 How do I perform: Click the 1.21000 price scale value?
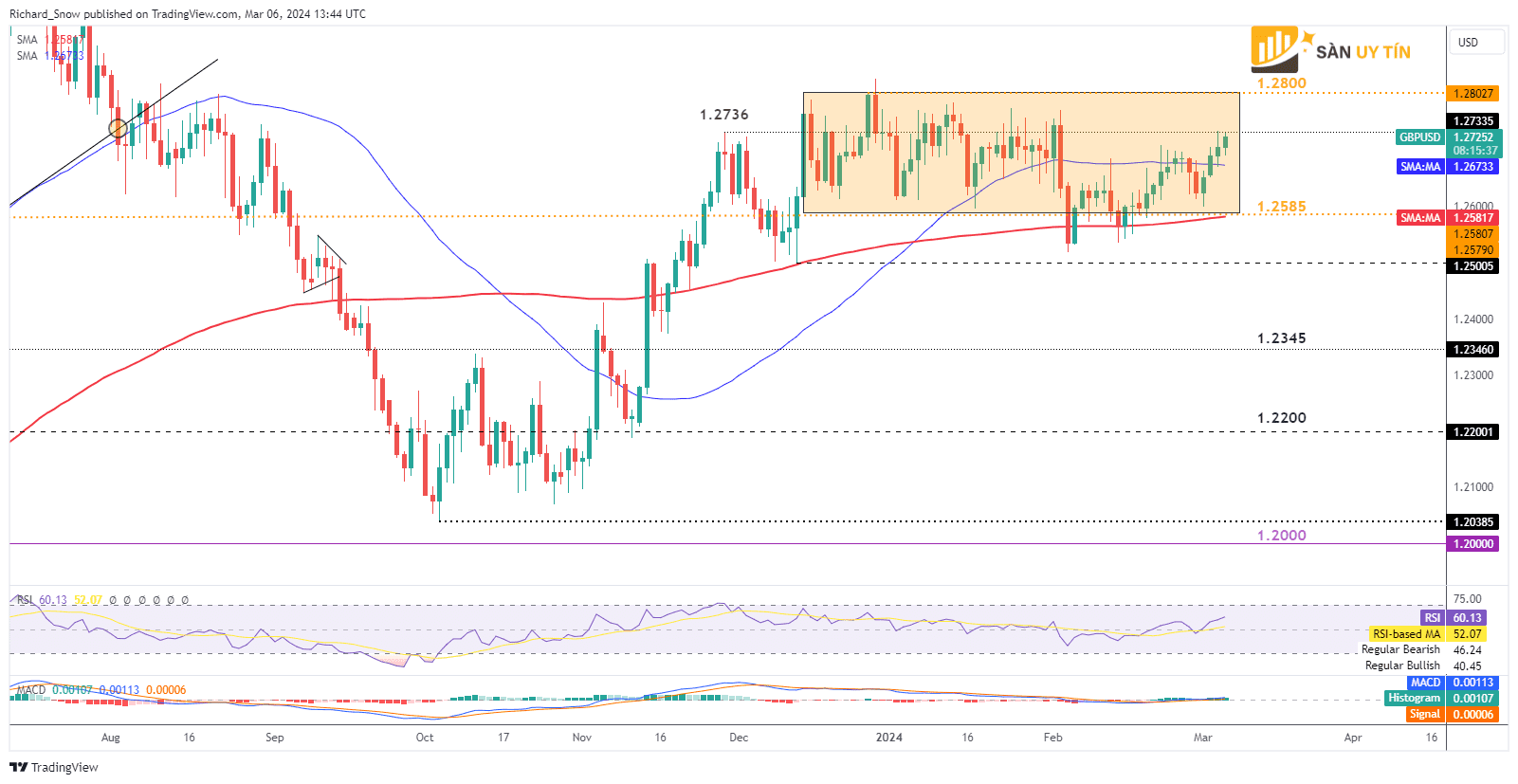tap(1473, 487)
